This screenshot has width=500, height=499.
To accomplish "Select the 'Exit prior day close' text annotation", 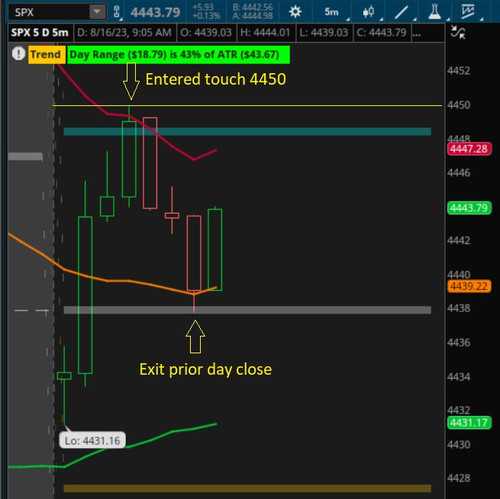I will pyautogui.click(x=205, y=369).
